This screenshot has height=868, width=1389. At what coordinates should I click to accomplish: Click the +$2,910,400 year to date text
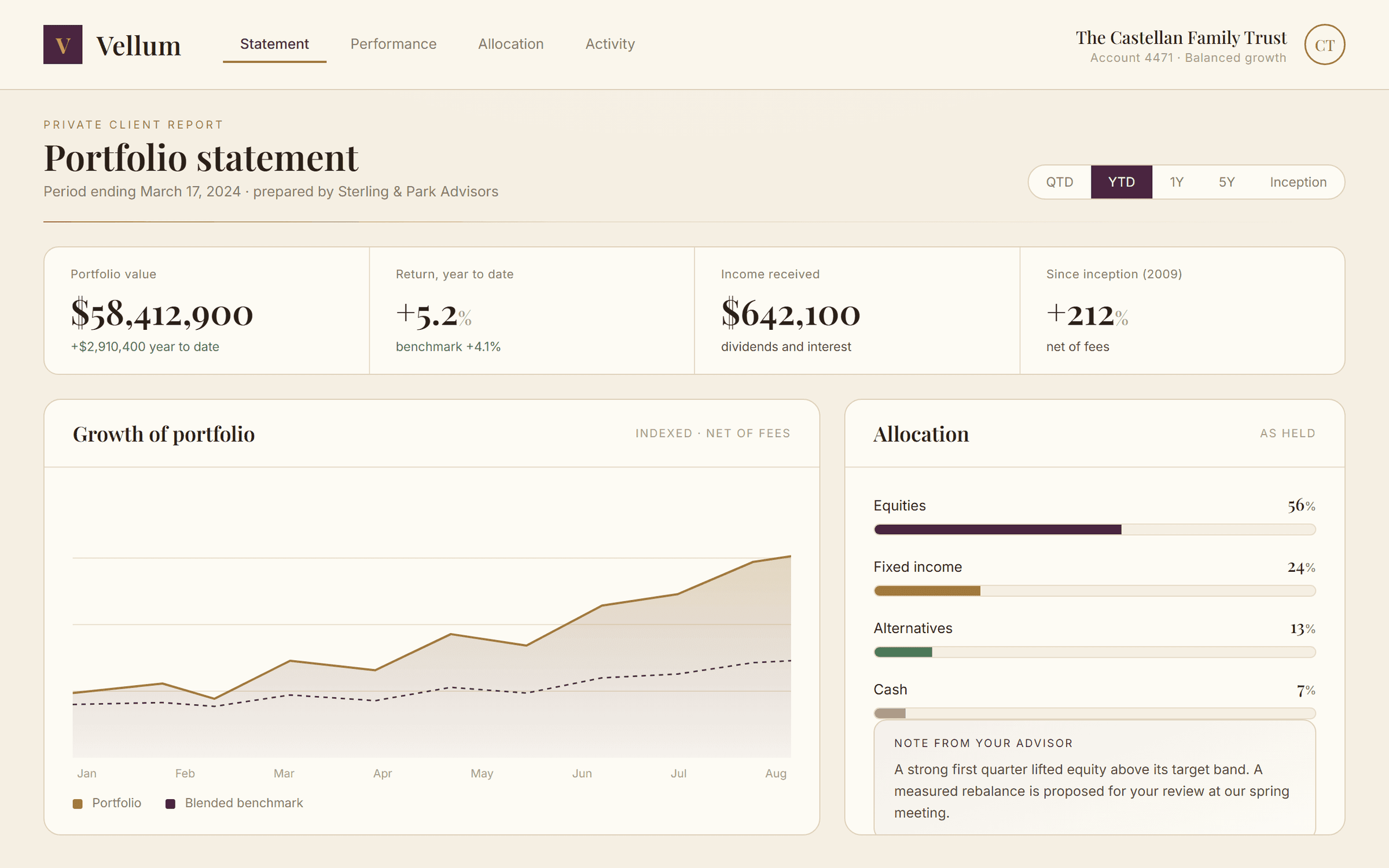coord(145,347)
